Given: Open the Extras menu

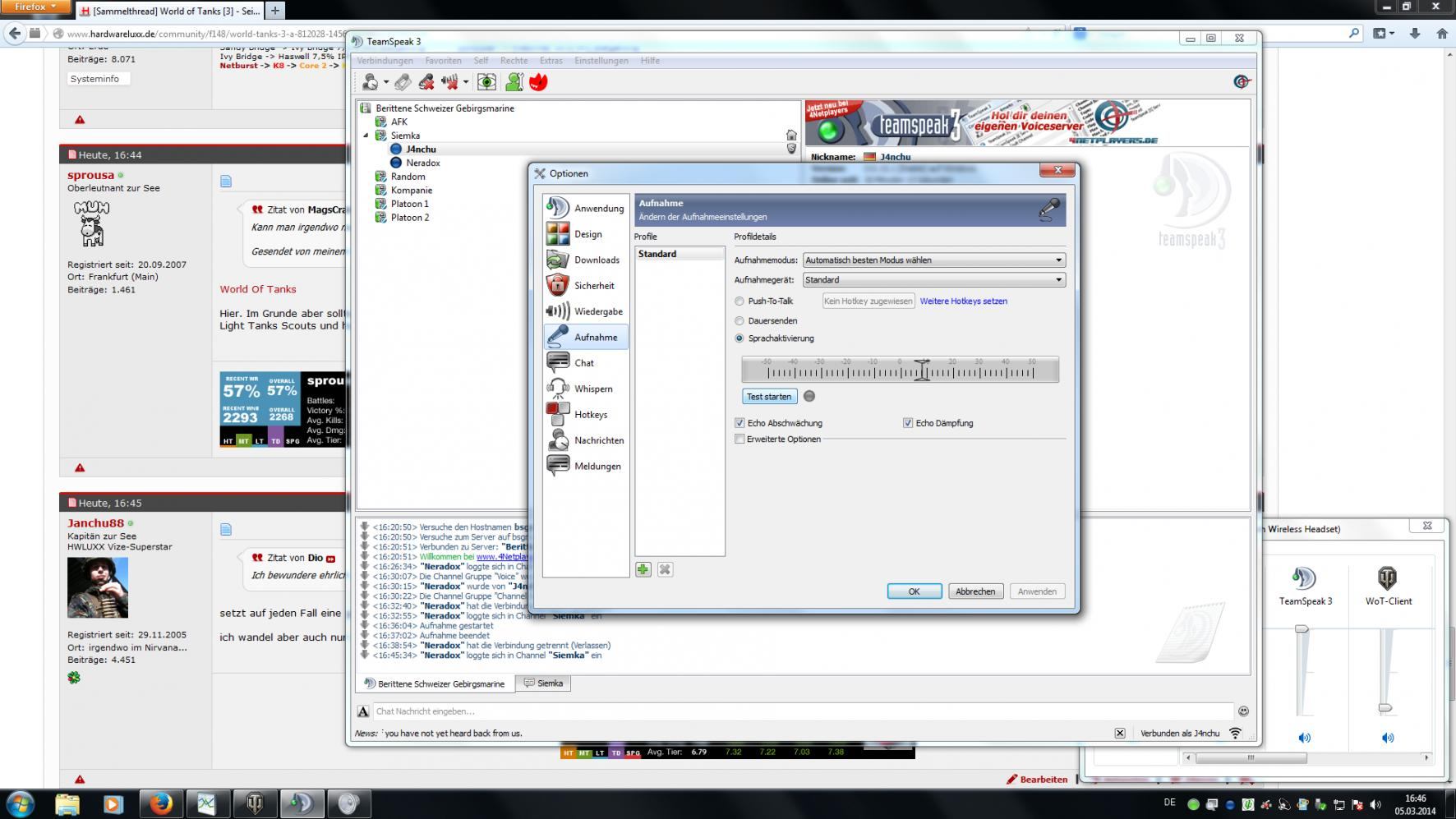Looking at the screenshot, I should (551, 61).
